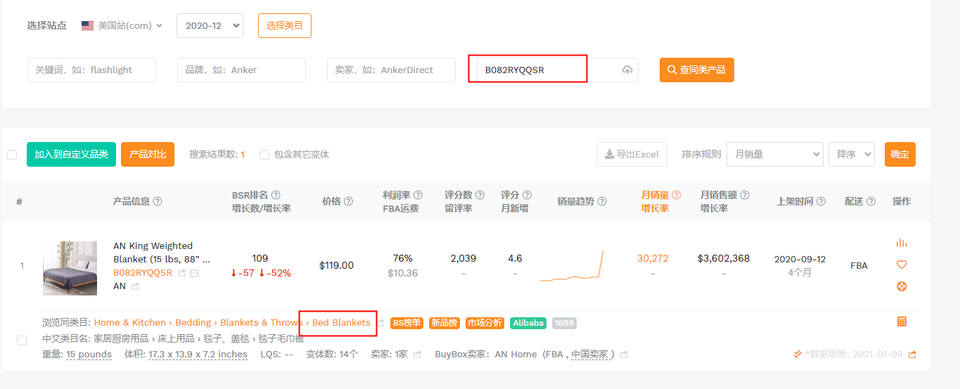Click monthly sales value 30,272
The image size is (960, 389).
653,259
